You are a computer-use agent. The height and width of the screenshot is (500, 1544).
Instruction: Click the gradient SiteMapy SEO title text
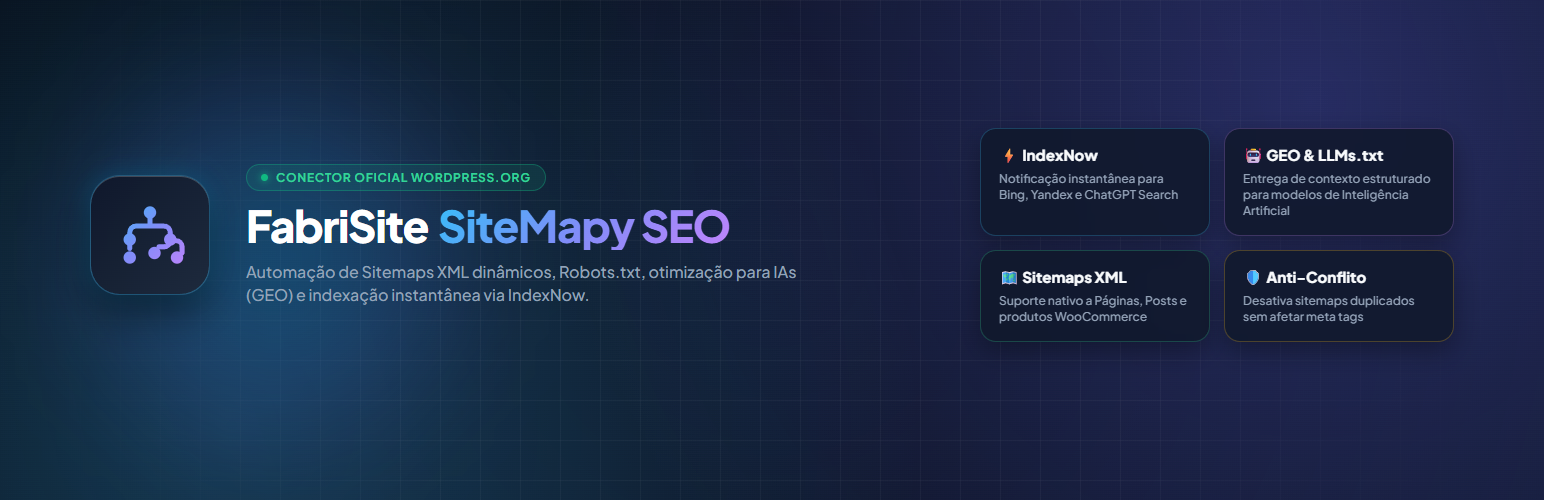point(585,229)
